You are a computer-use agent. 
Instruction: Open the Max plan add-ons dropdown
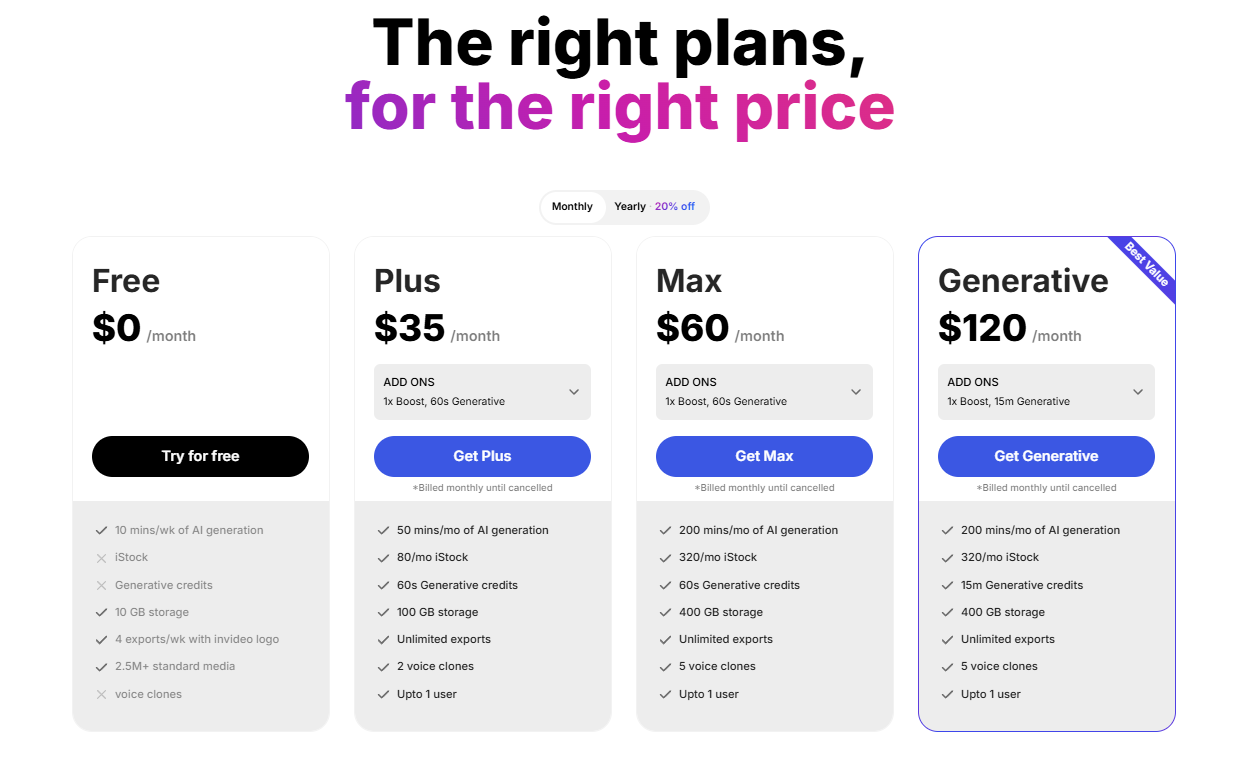point(856,392)
